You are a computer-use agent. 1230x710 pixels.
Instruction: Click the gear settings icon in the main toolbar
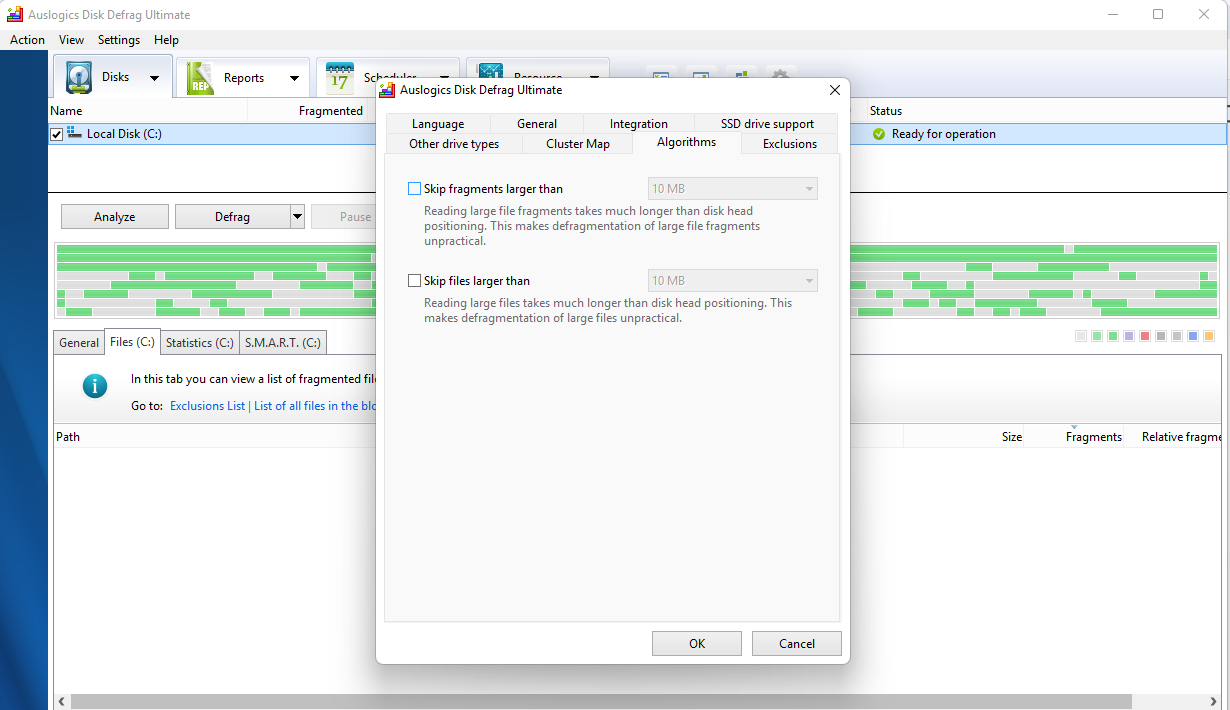point(781,76)
